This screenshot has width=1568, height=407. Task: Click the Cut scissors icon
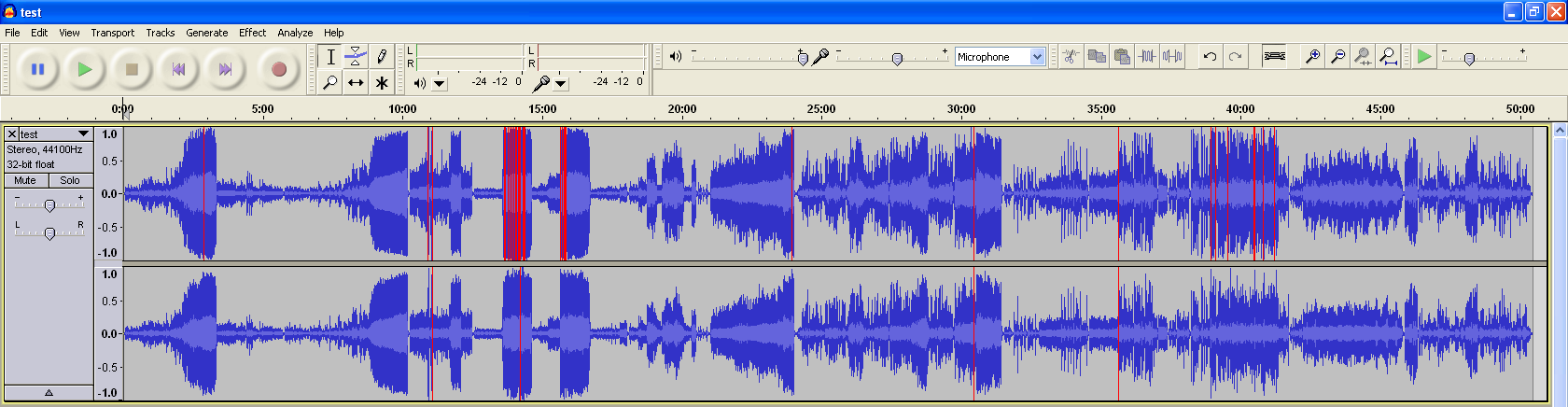1071,56
